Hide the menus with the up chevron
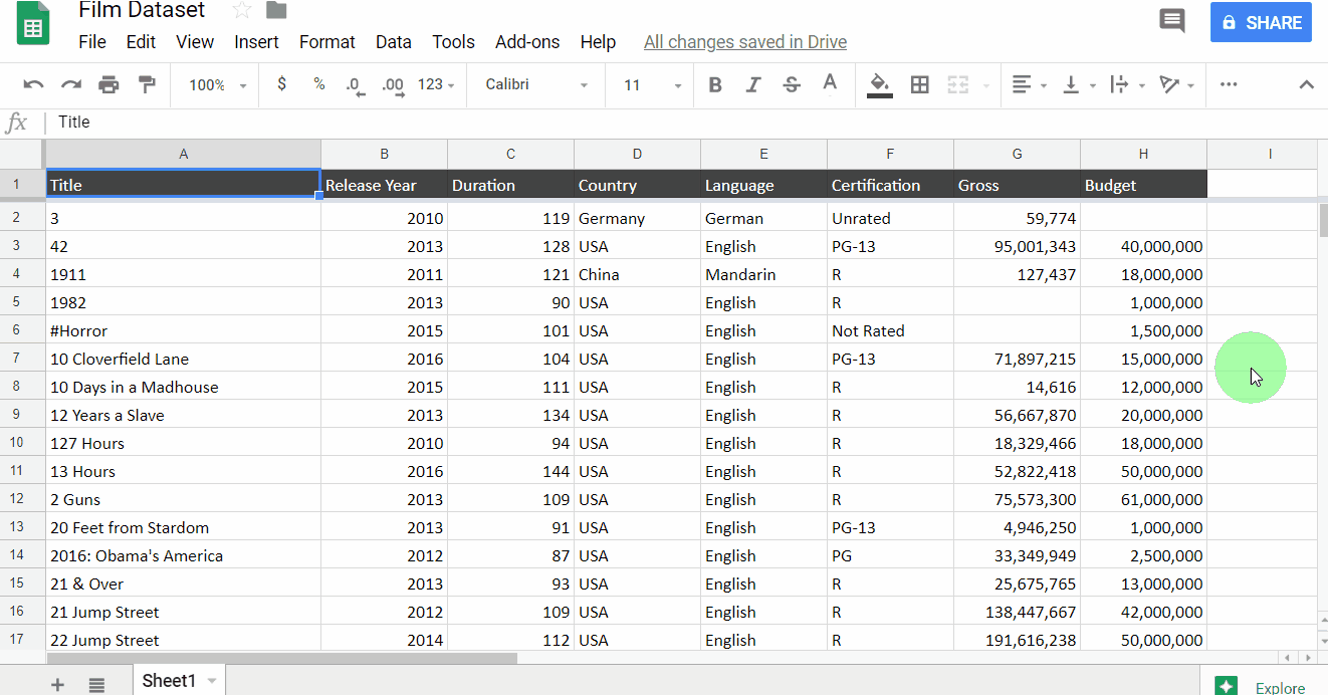Image resolution: width=1328 pixels, height=695 pixels. pos(1306,85)
